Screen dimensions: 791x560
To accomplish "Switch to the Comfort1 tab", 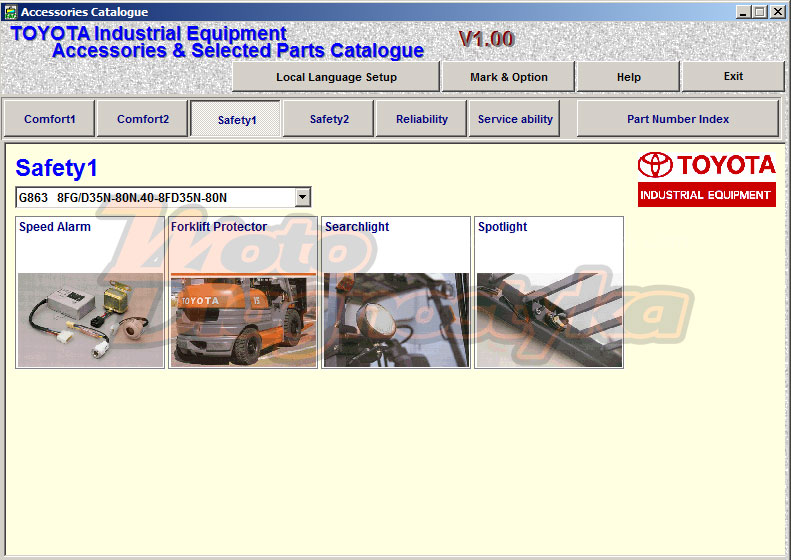I will tap(49, 119).
